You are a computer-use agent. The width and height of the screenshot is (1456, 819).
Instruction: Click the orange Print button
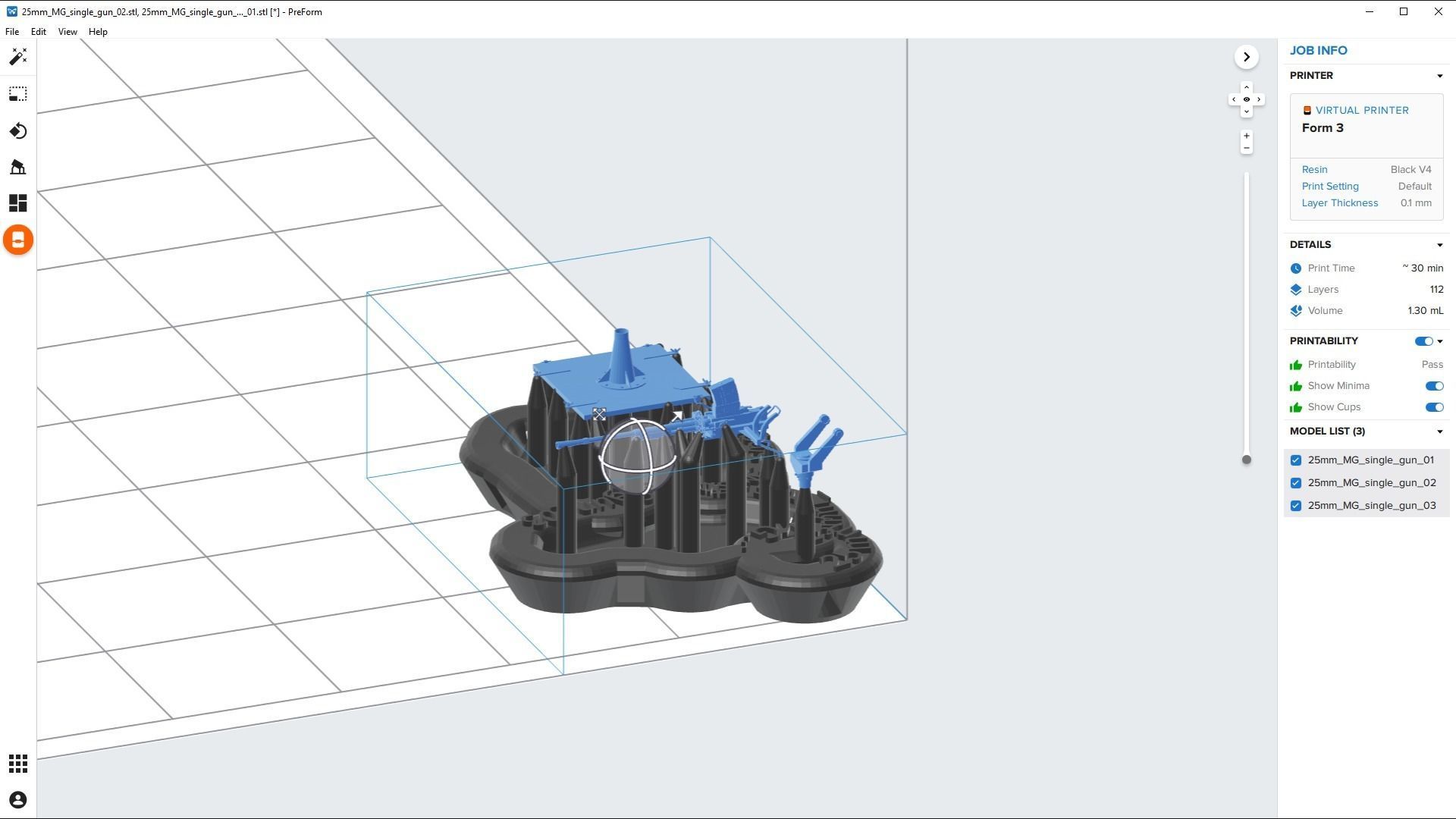18,240
